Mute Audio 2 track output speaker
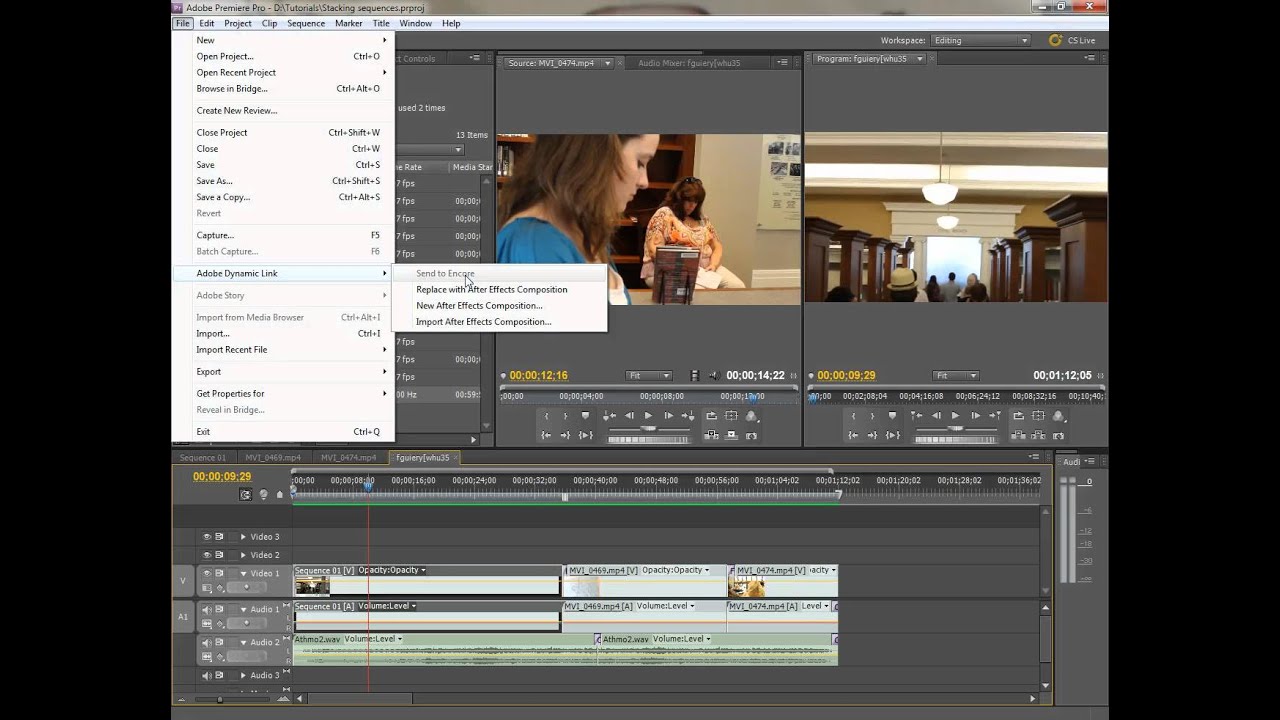The image size is (1280, 720). click(x=207, y=643)
